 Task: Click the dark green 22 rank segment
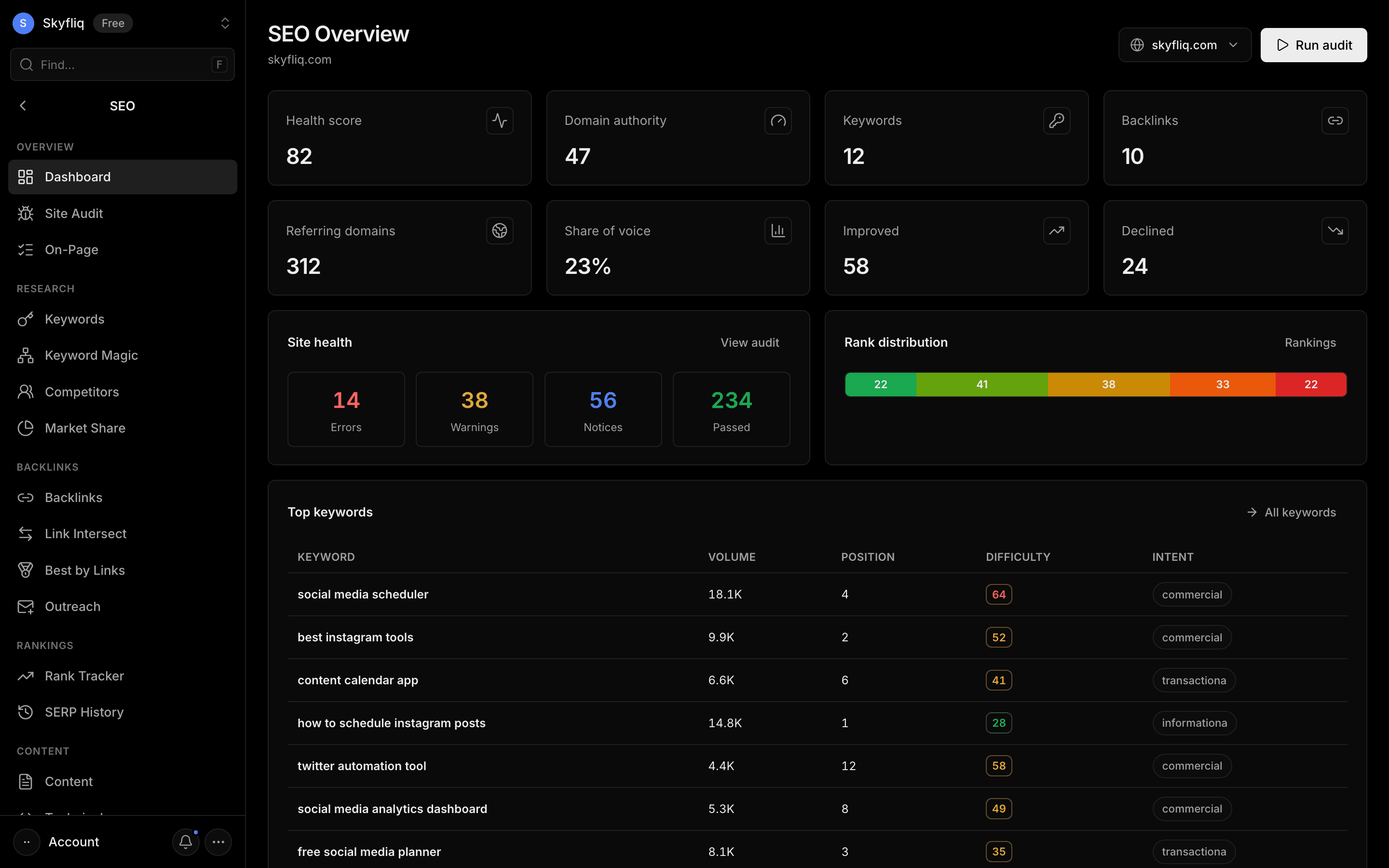[x=881, y=385]
